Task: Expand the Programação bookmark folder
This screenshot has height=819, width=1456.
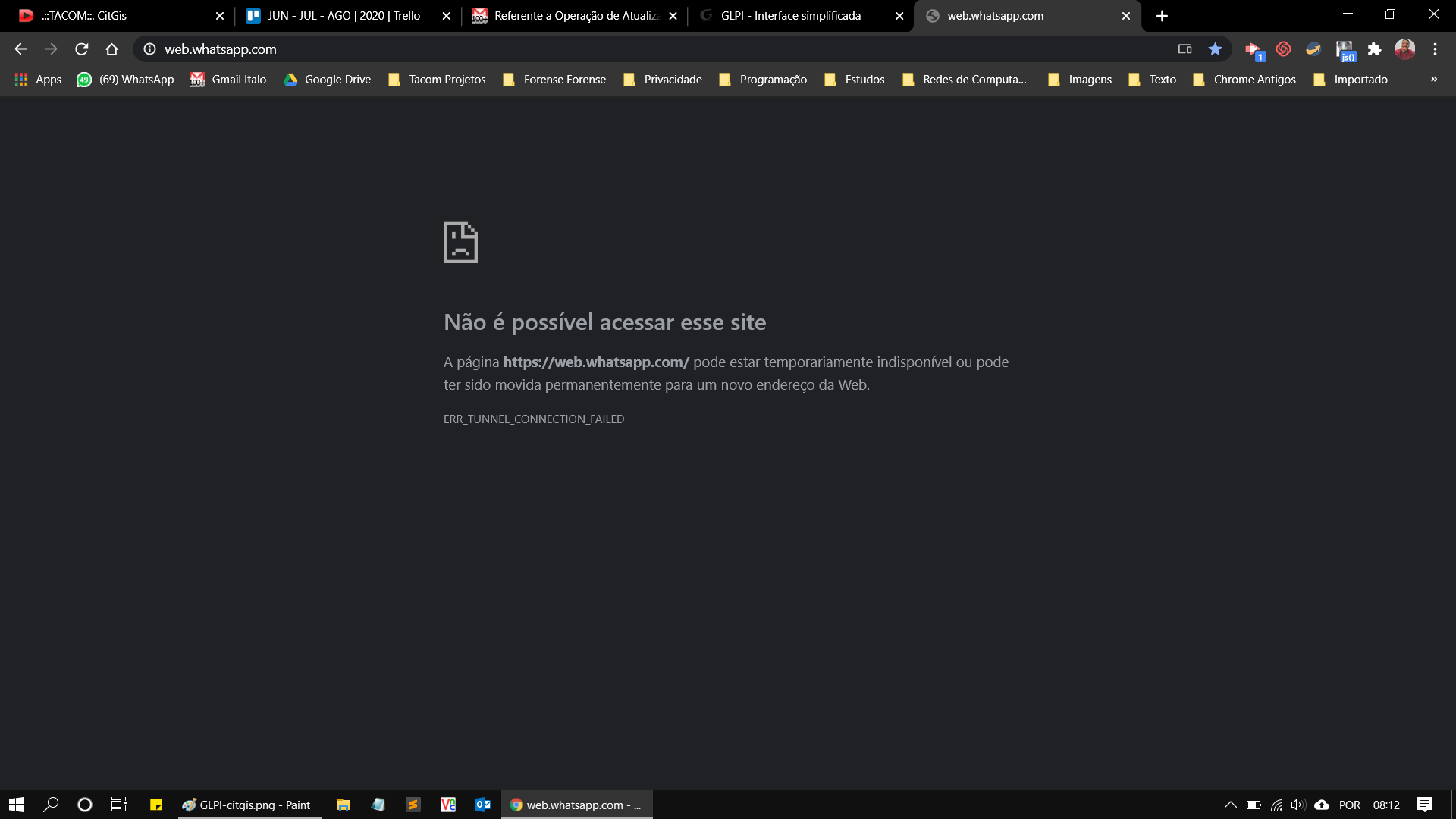Action: click(x=763, y=80)
